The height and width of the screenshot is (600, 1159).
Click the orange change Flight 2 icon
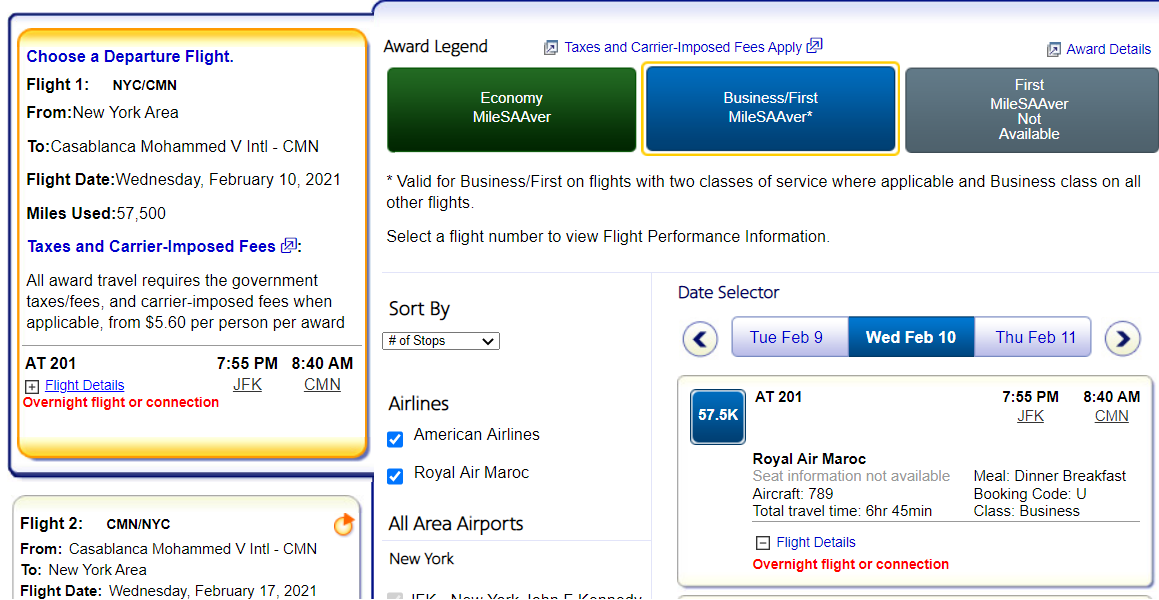(x=343, y=524)
